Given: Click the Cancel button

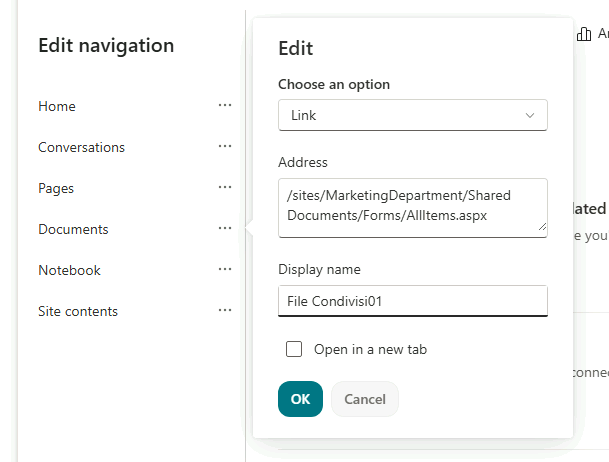Looking at the screenshot, I should [365, 399].
